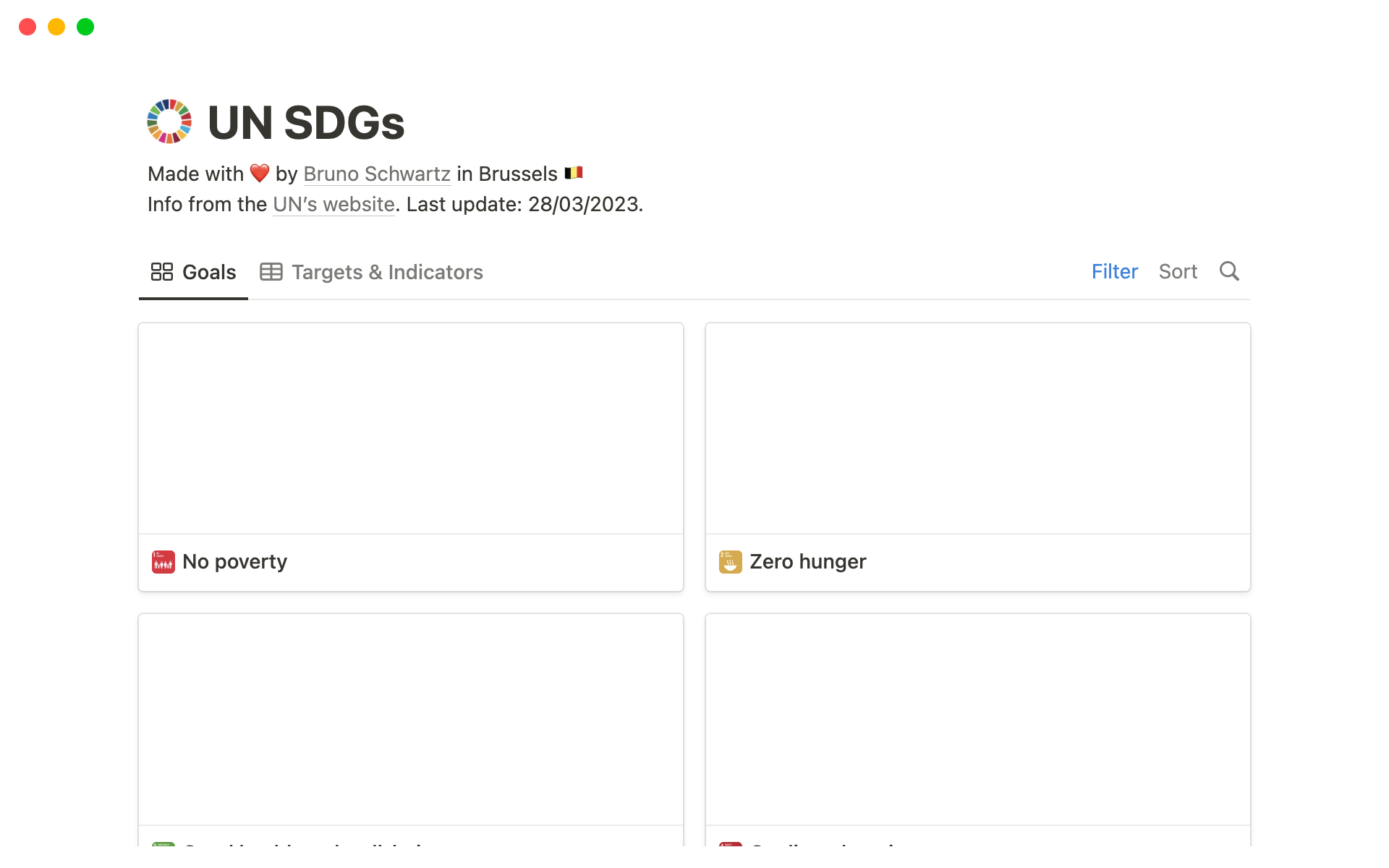The image size is (1389, 868).
Task: Click the UN SDGs colorful wheel icon
Action: click(169, 122)
